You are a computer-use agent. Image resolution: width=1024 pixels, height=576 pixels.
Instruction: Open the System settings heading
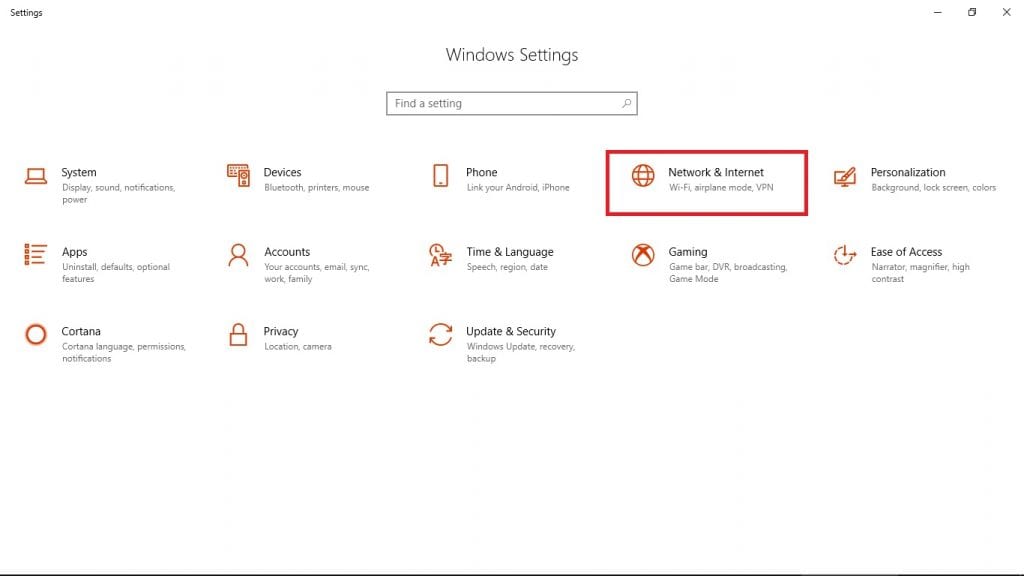79,172
